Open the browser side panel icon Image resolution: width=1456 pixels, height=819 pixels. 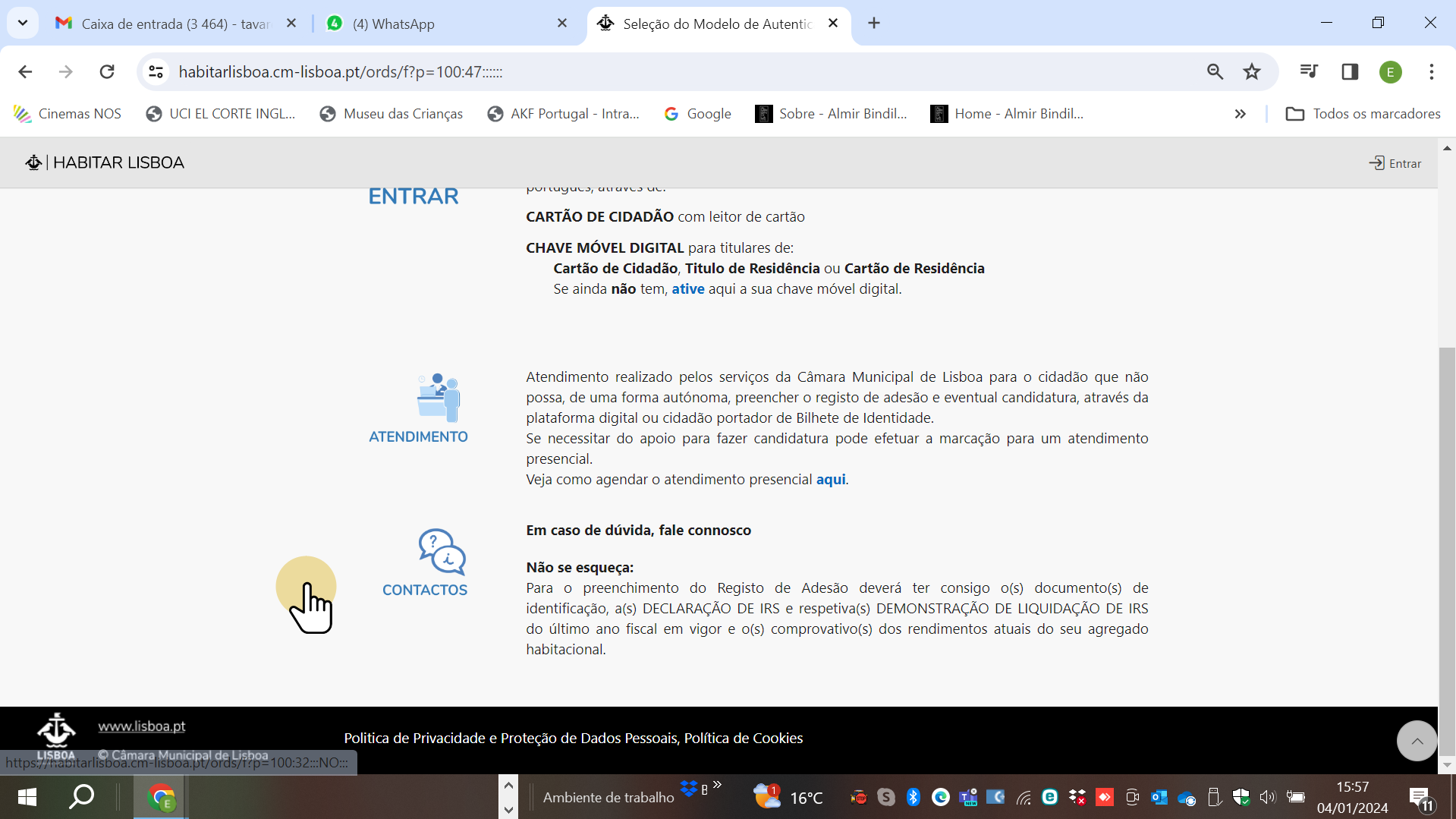[x=1349, y=72]
